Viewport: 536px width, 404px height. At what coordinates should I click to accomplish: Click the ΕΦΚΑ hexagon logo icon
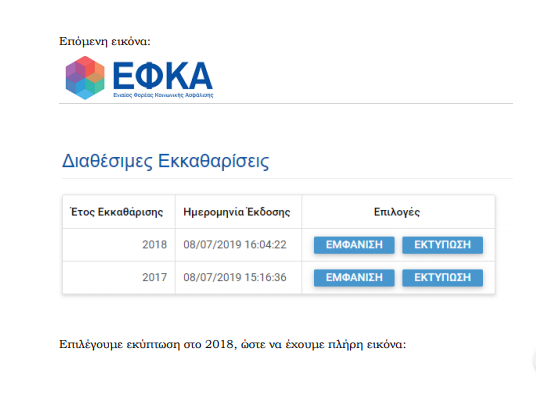85,78
